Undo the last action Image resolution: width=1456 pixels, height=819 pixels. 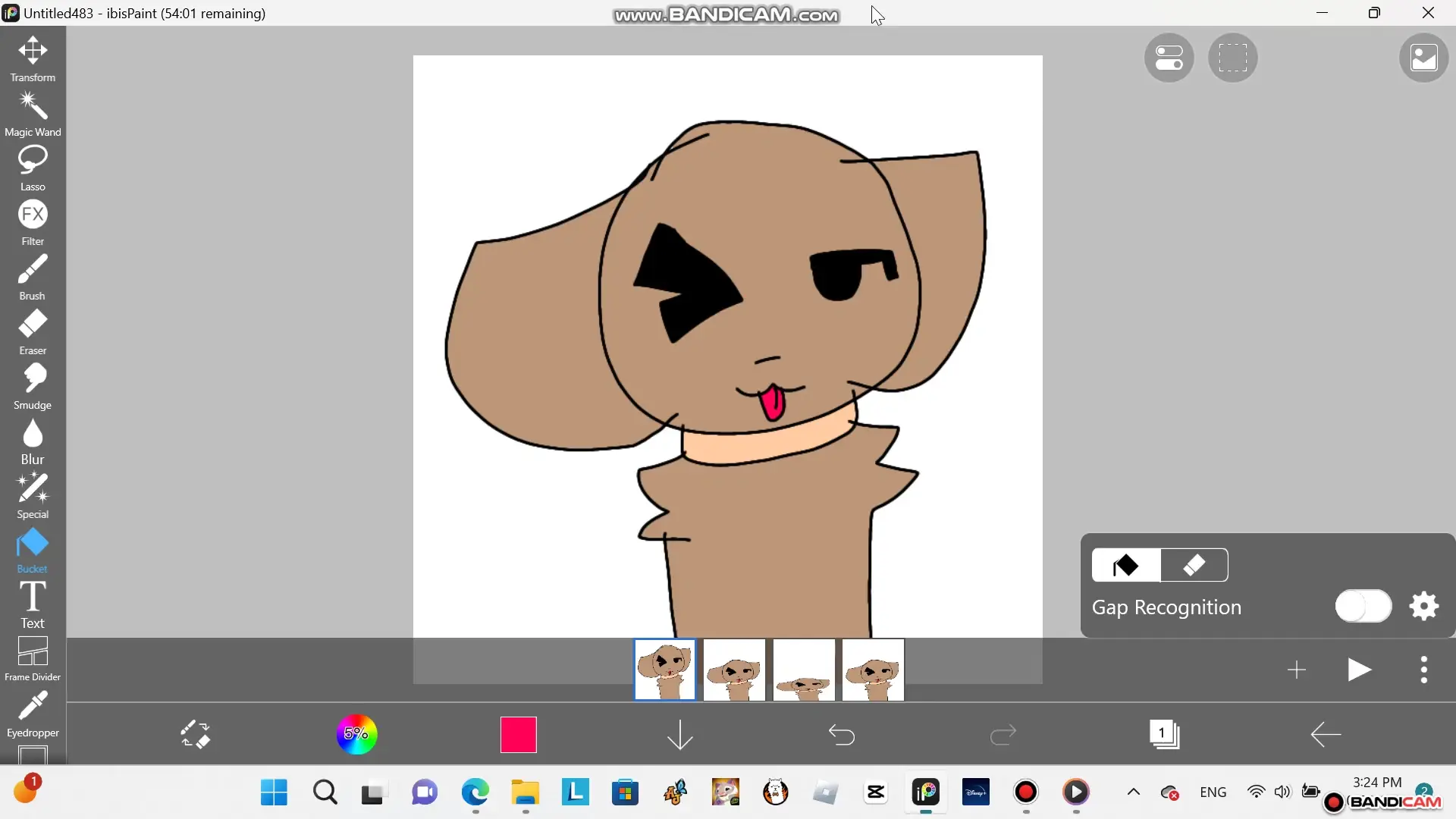pos(841,734)
